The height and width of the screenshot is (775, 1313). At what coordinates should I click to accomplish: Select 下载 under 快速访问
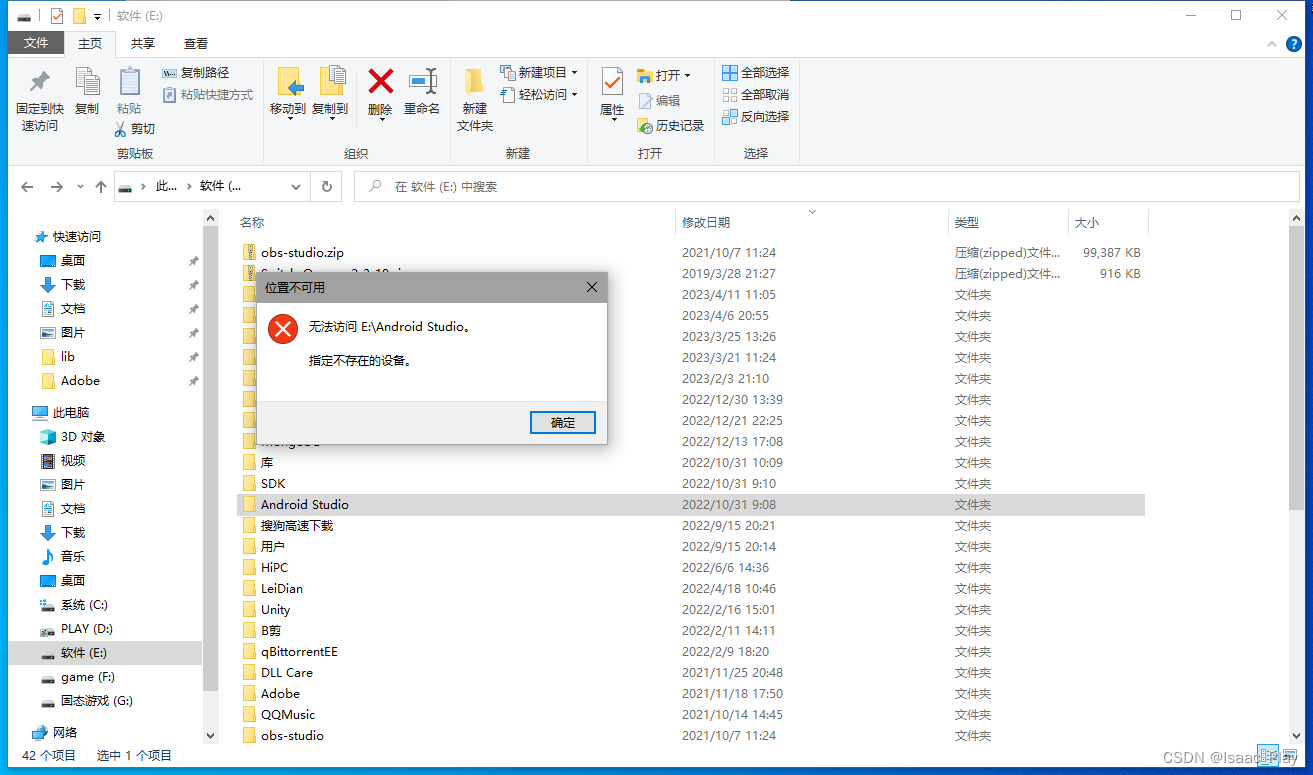[73, 285]
